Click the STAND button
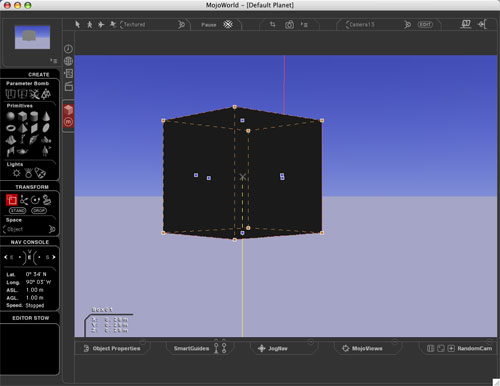The image size is (500, 386). click(18, 211)
